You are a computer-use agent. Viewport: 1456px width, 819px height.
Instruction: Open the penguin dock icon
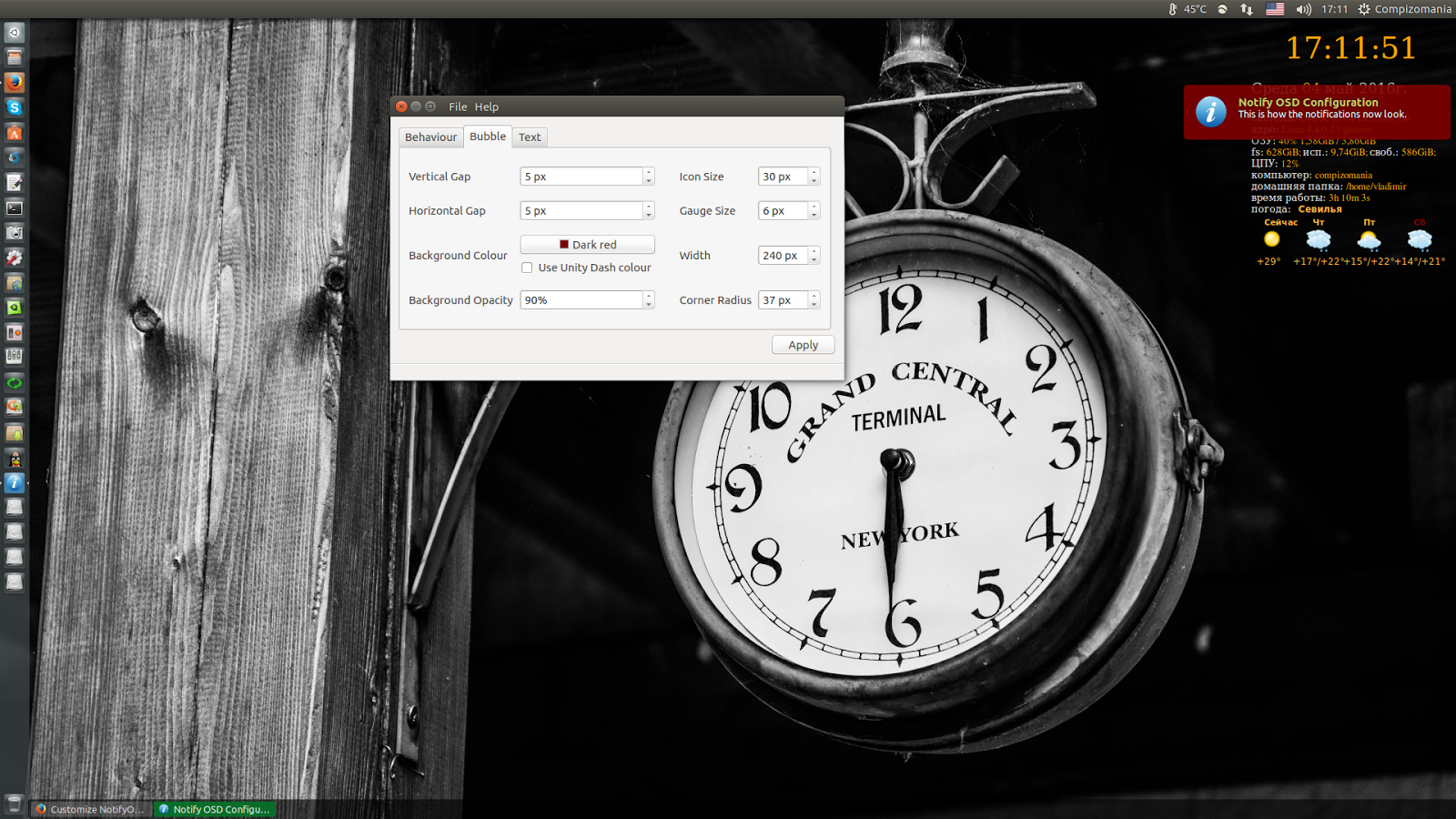click(x=14, y=459)
